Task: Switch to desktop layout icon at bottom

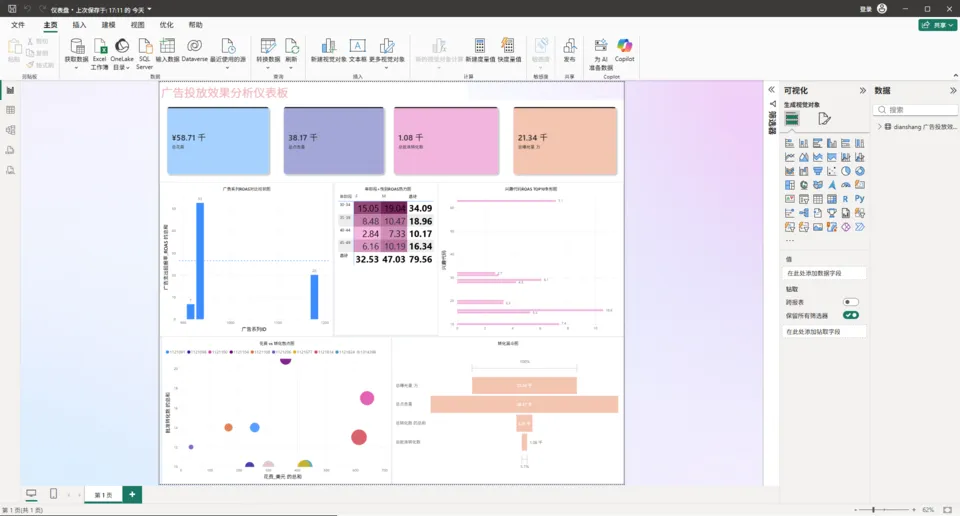Action: pos(31,493)
